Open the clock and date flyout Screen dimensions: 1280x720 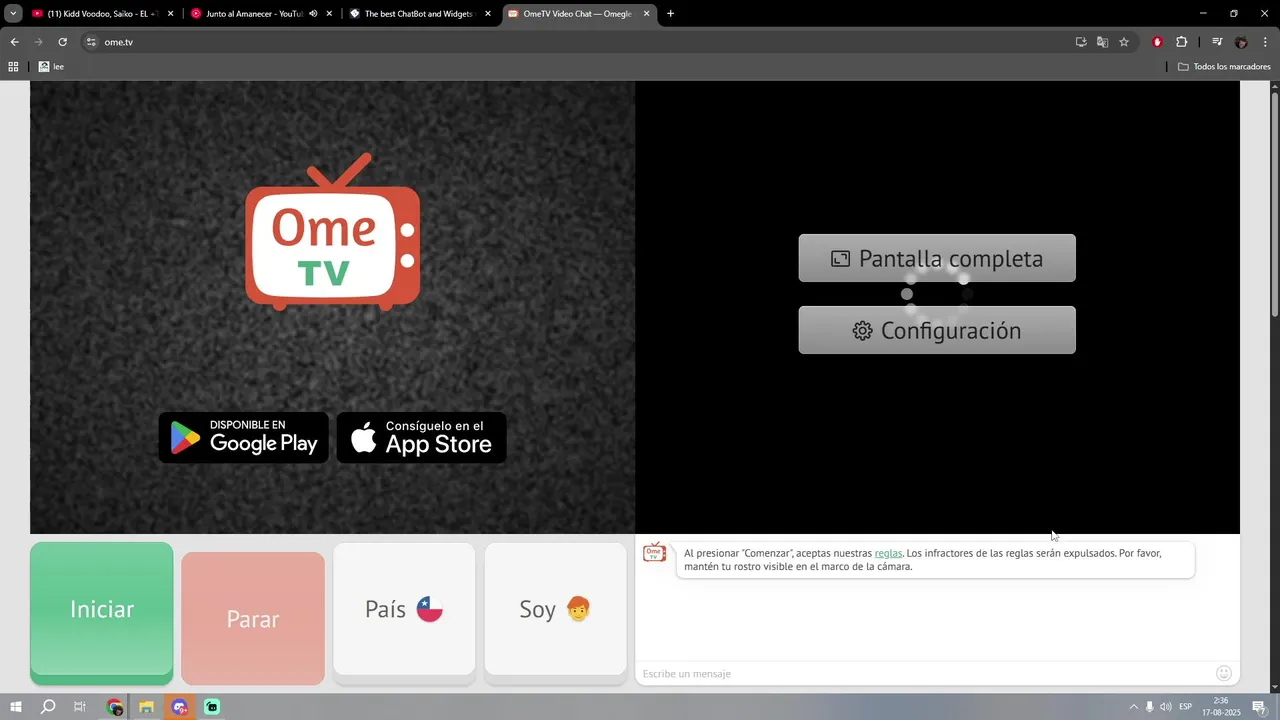click(x=1221, y=707)
